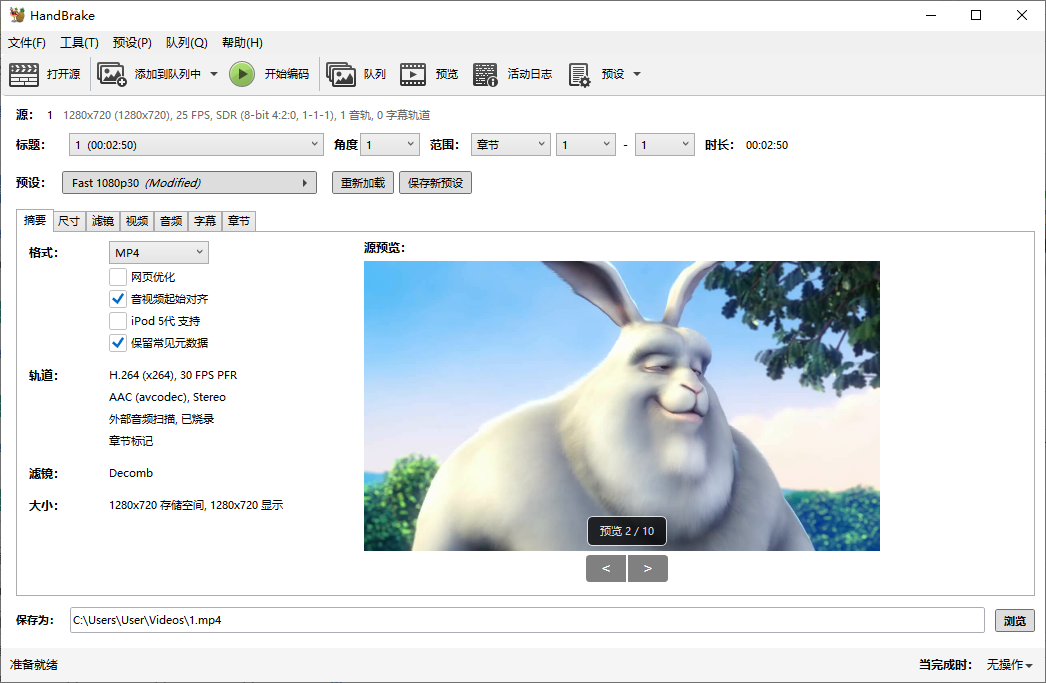
Task: Click the 时长 value 00:02:50
Action: [767, 145]
